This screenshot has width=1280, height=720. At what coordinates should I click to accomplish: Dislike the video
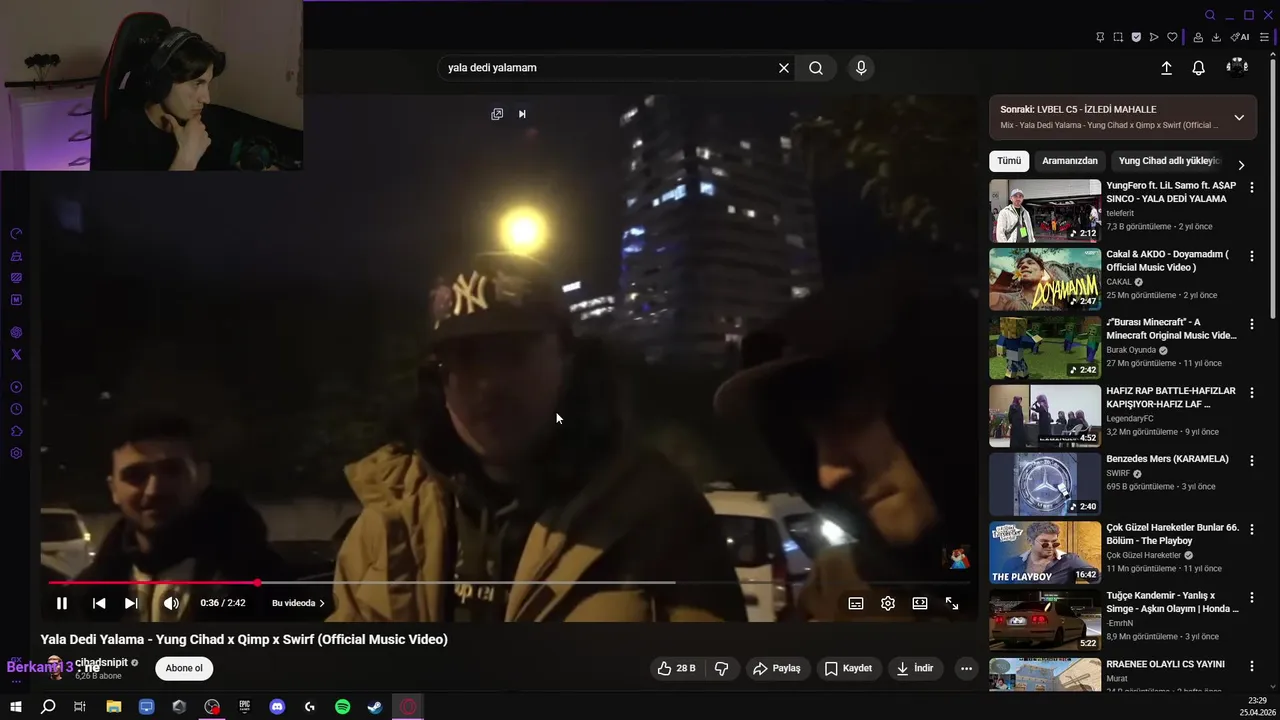pos(722,668)
